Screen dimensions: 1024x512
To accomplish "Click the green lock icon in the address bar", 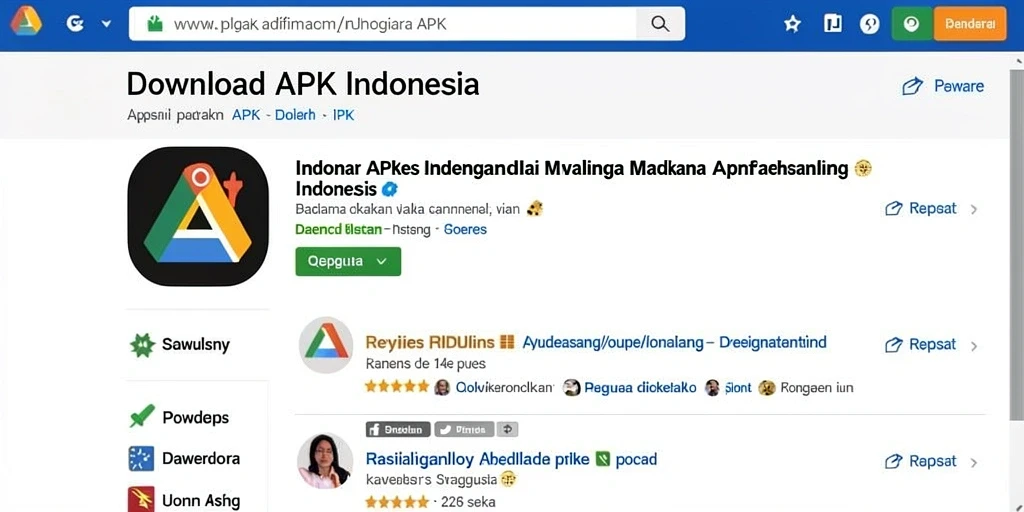I will (154, 24).
